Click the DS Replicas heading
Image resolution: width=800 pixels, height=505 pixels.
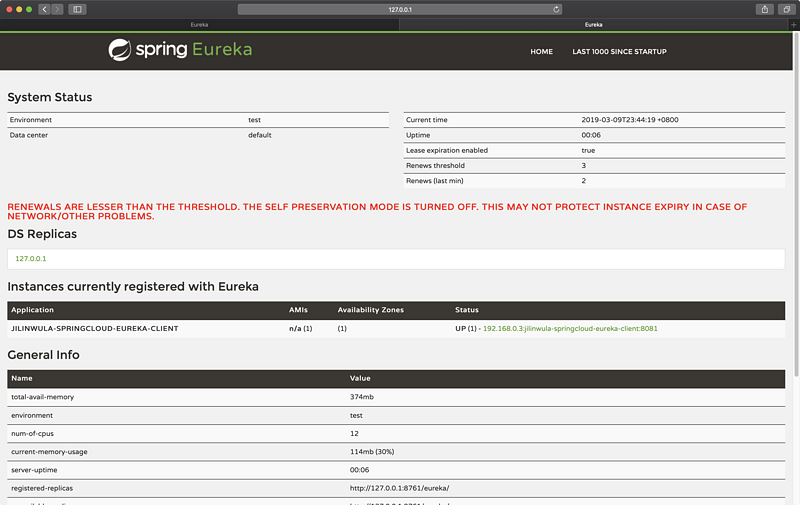(42, 234)
